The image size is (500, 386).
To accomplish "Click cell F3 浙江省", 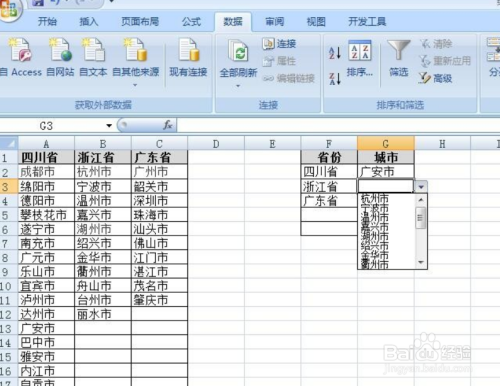I will [x=329, y=187].
